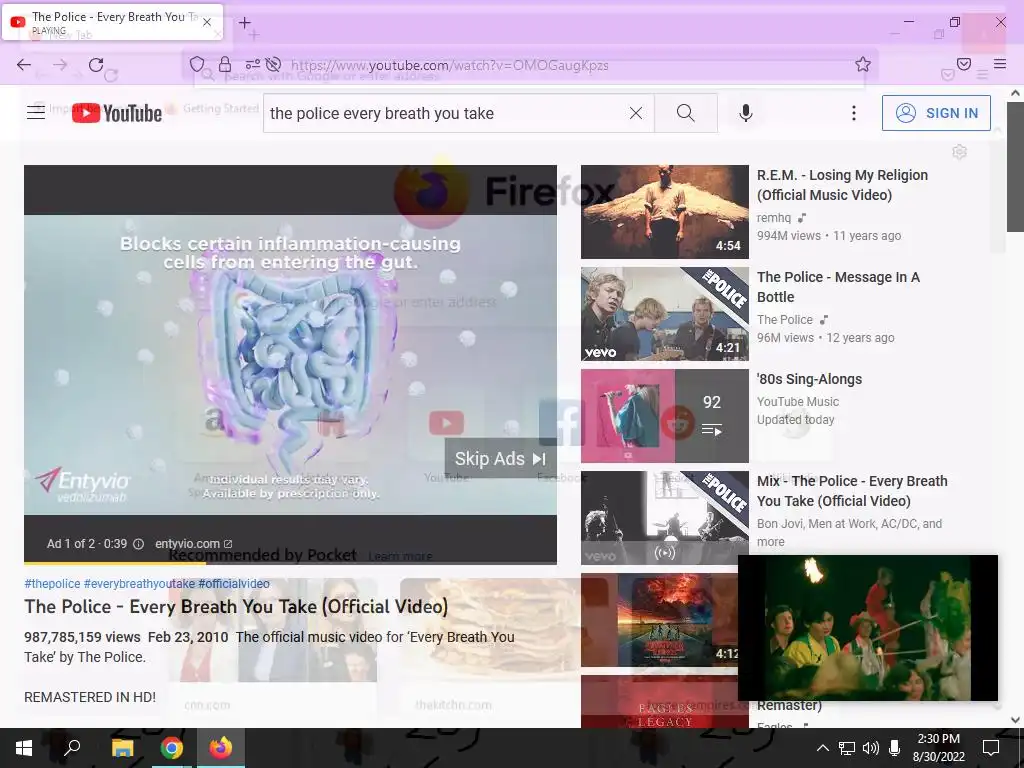Clear the YouTube search box with the X
Screen dimensions: 1024x768
635,113
